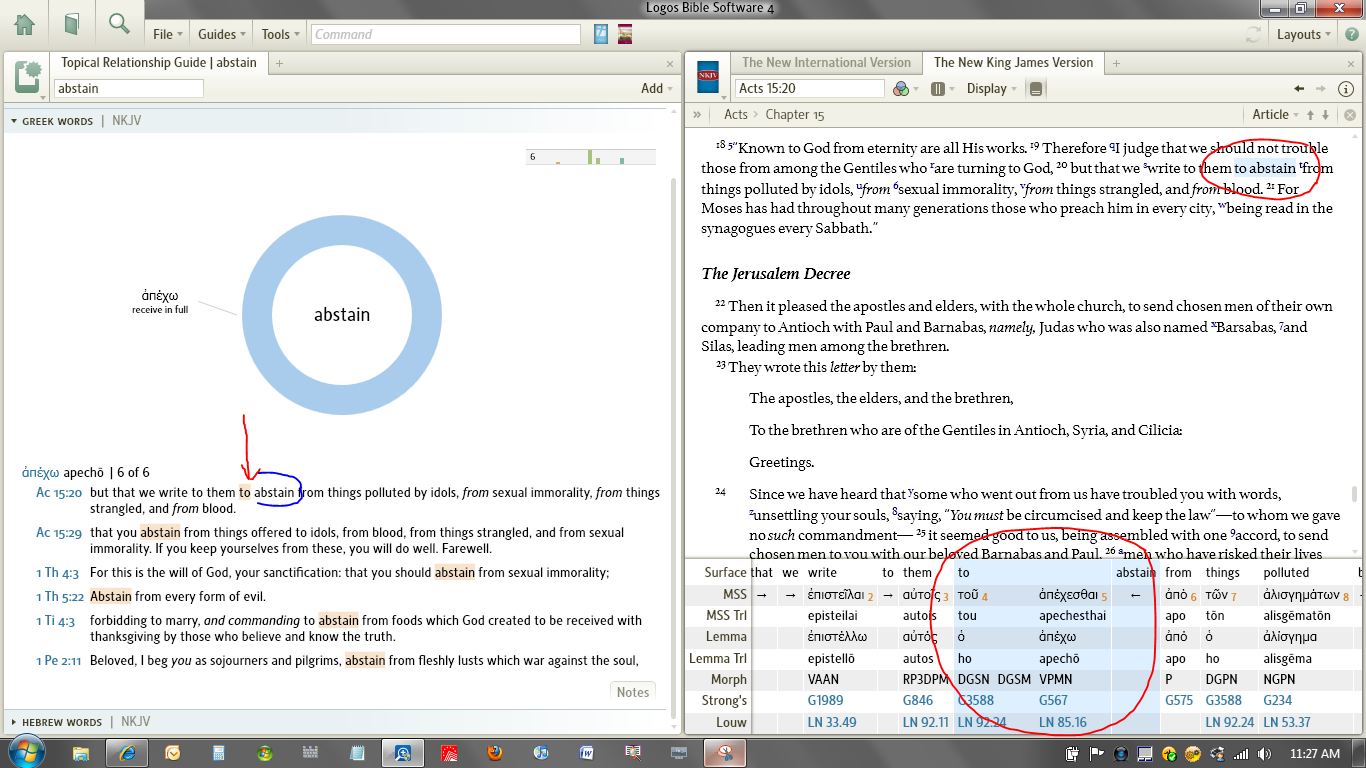Viewport: 1366px width, 768px height.
Task: Click the abstain topic input field
Action: pyautogui.click(x=128, y=88)
